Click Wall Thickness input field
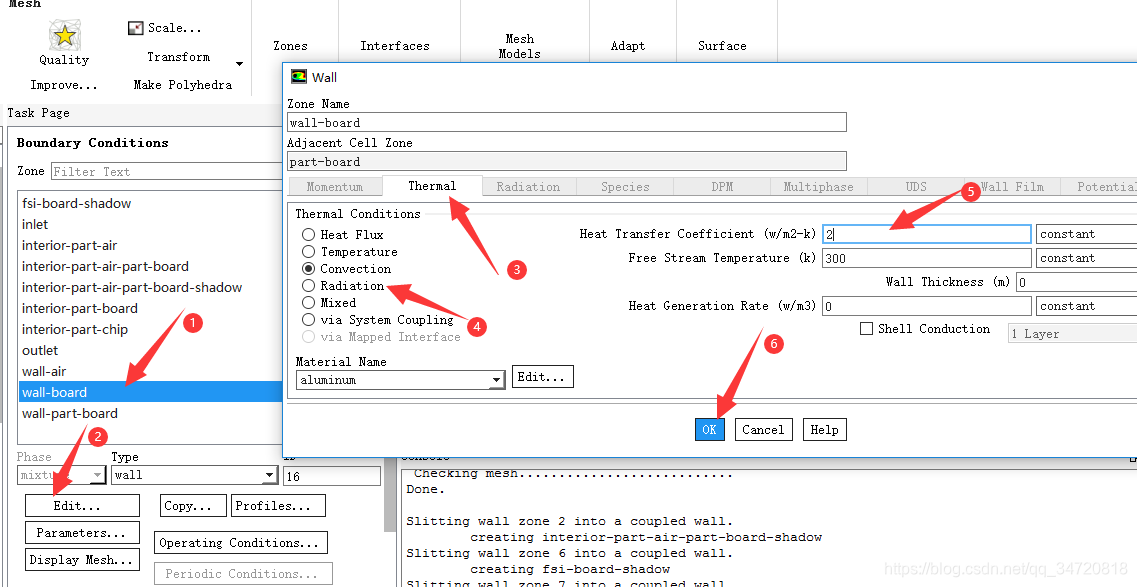Image resolution: width=1137 pixels, height=587 pixels. point(1076,282)
